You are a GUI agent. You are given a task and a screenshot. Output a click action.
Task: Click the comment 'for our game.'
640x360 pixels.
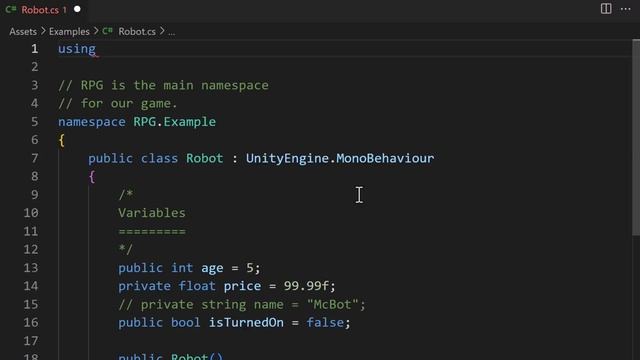[129, 104]
